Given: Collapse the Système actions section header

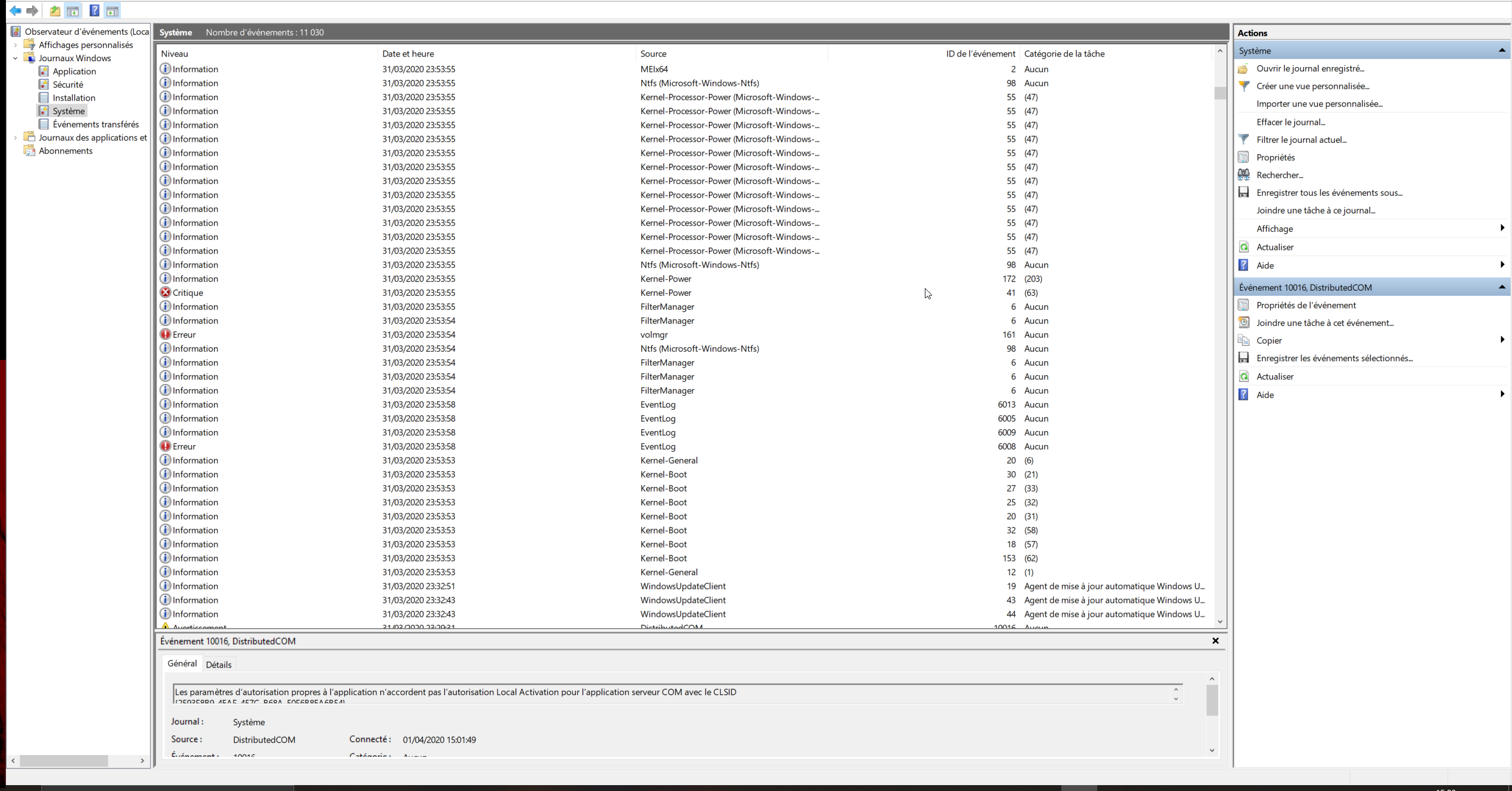Looking at the screenshot, I should pos(1501,51).
